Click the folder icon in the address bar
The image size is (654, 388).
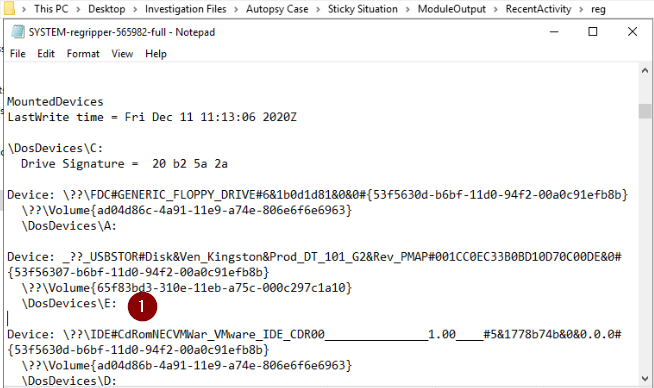(x=9, y=8)
